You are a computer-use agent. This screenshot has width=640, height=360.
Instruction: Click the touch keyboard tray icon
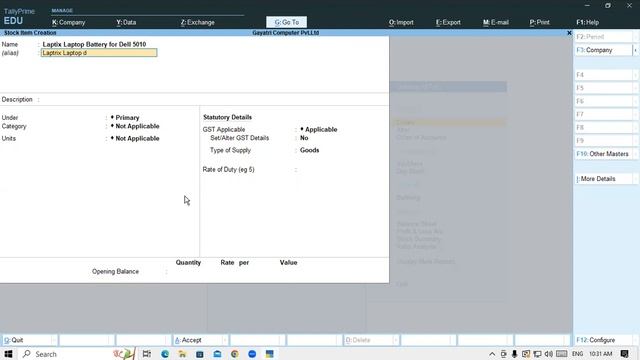[x=562, y=354]
